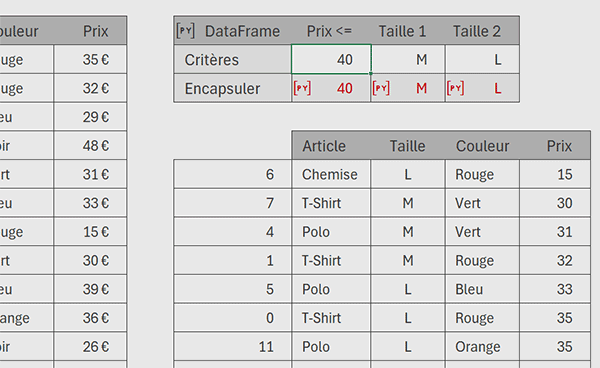Select the Chemise article cell
This screenshot has width=600, height=368.
tap(331, 174)
